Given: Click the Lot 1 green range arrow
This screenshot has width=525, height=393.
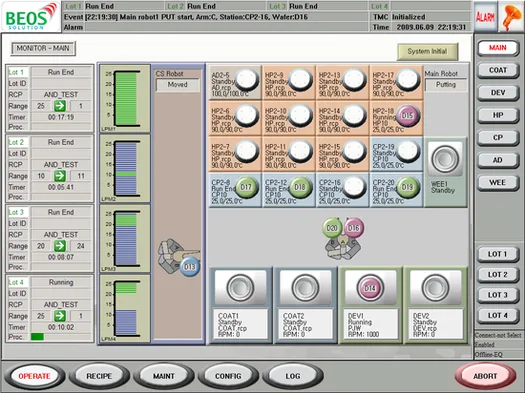Looking at the screenshot, I should (60, 106).
